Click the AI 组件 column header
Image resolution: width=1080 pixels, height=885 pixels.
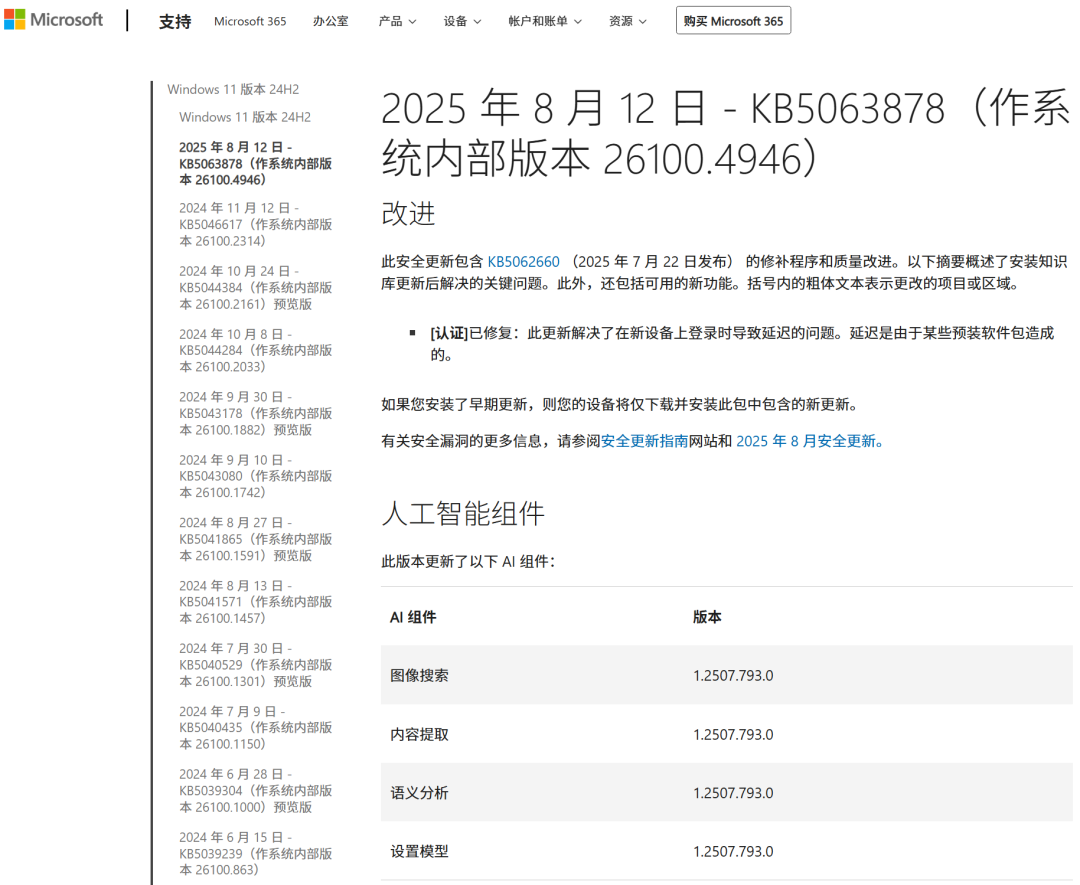point(413,617)
